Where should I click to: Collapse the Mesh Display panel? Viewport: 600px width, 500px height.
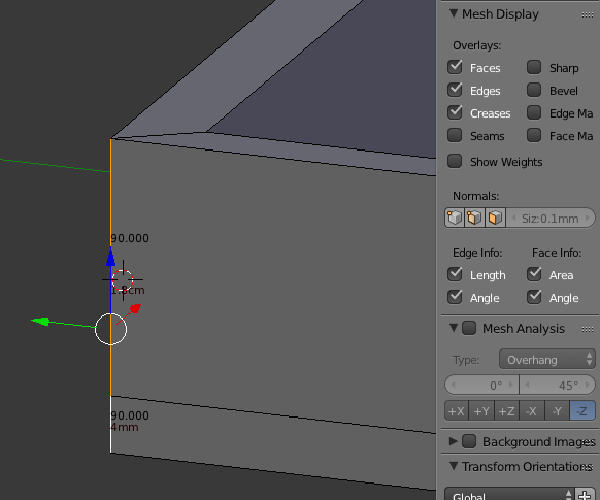pos(454,14)
